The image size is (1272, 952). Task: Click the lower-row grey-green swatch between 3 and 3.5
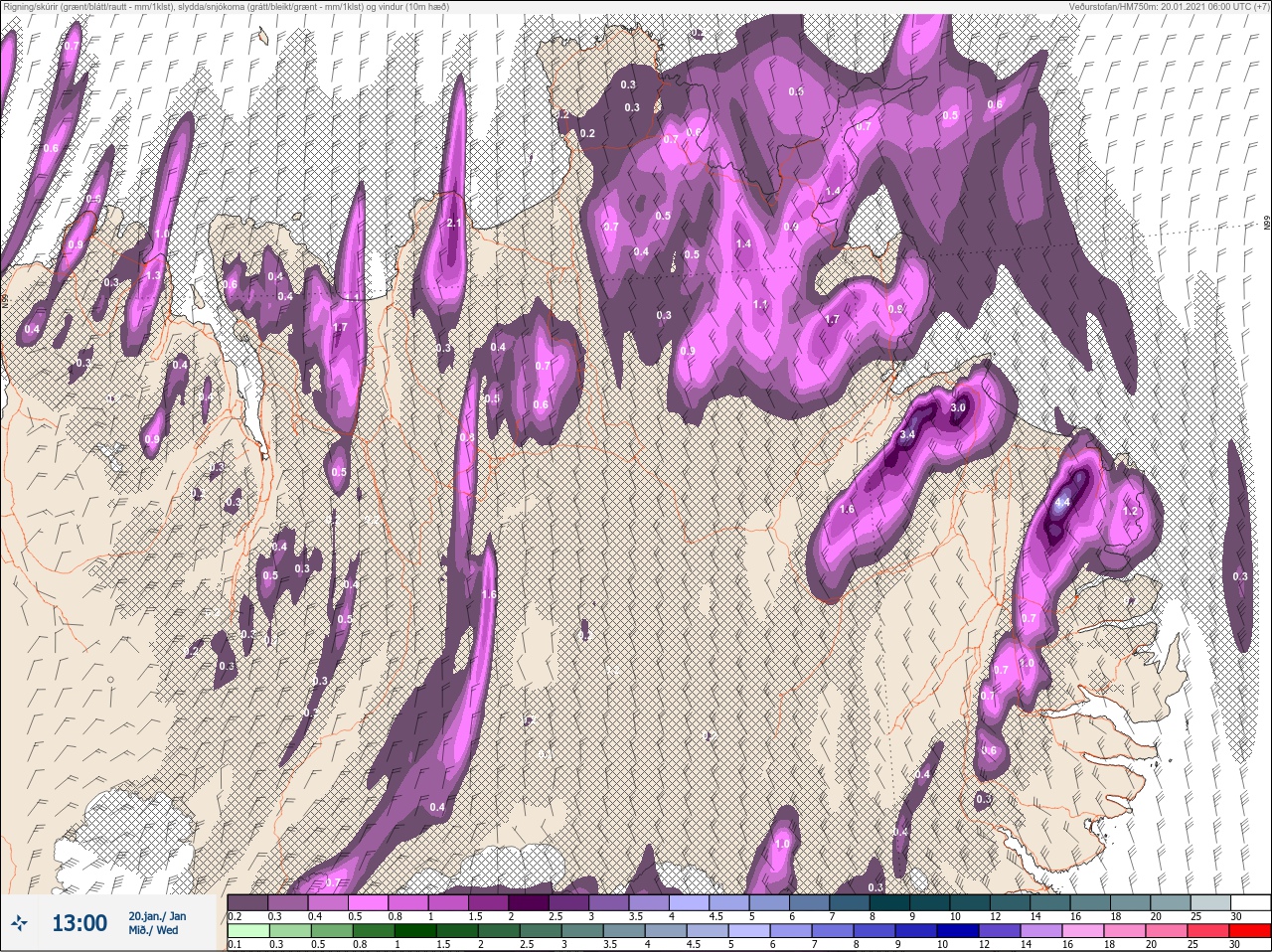coord(581,930)
